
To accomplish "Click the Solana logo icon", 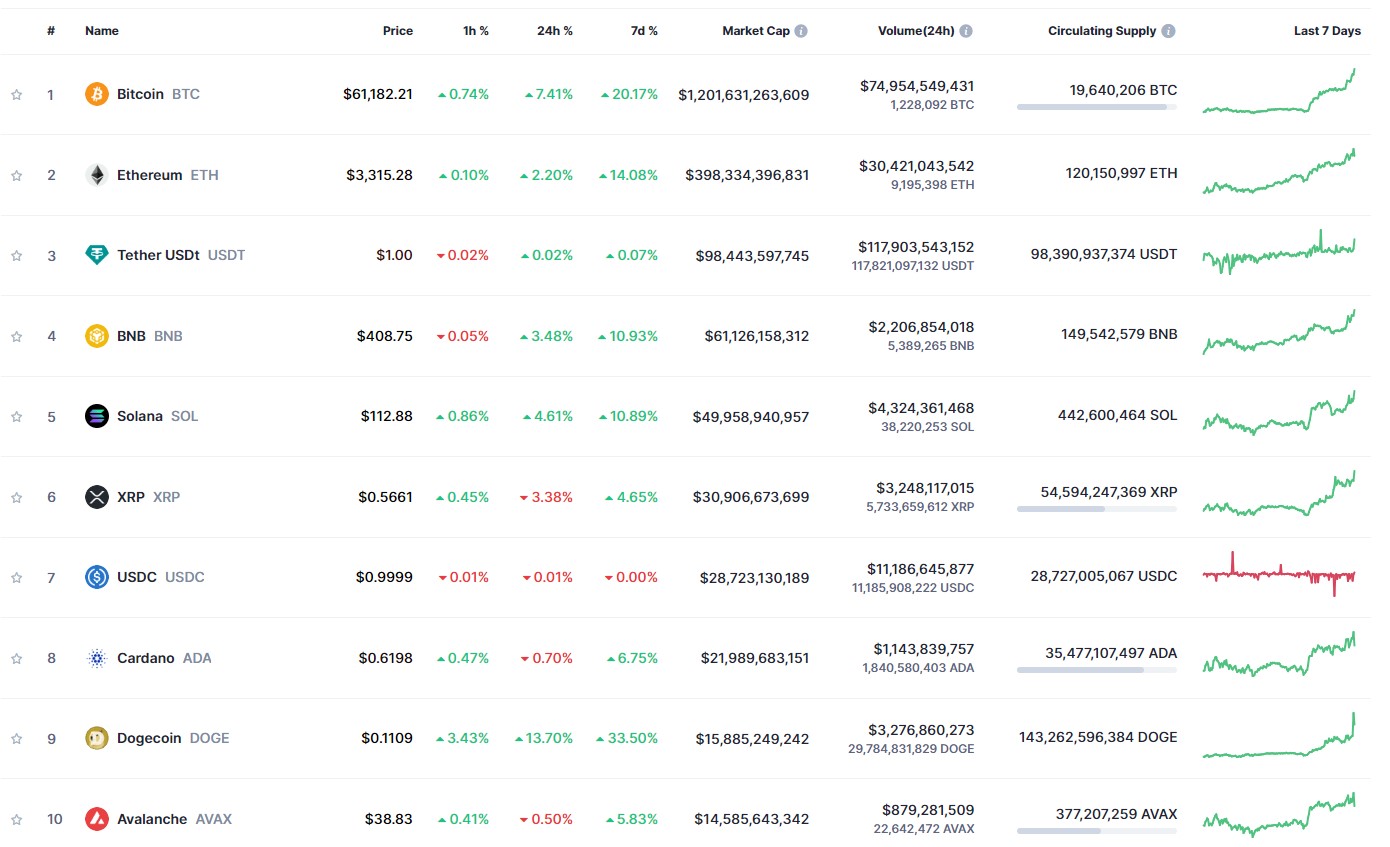I will pos(97,416).
